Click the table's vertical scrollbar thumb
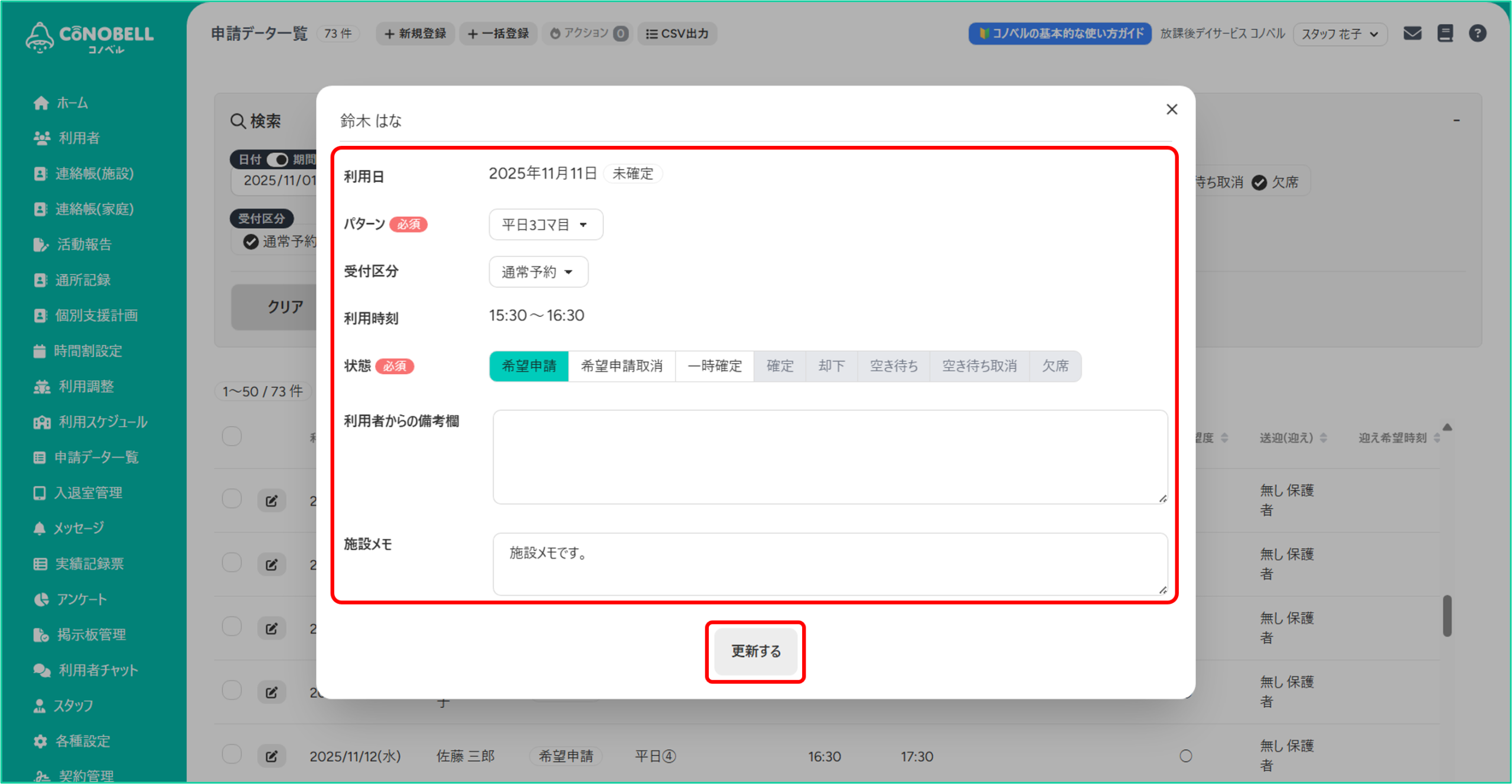This screenshot has height=784, width=1512. pyautogui.click(x=1446, y=615)
